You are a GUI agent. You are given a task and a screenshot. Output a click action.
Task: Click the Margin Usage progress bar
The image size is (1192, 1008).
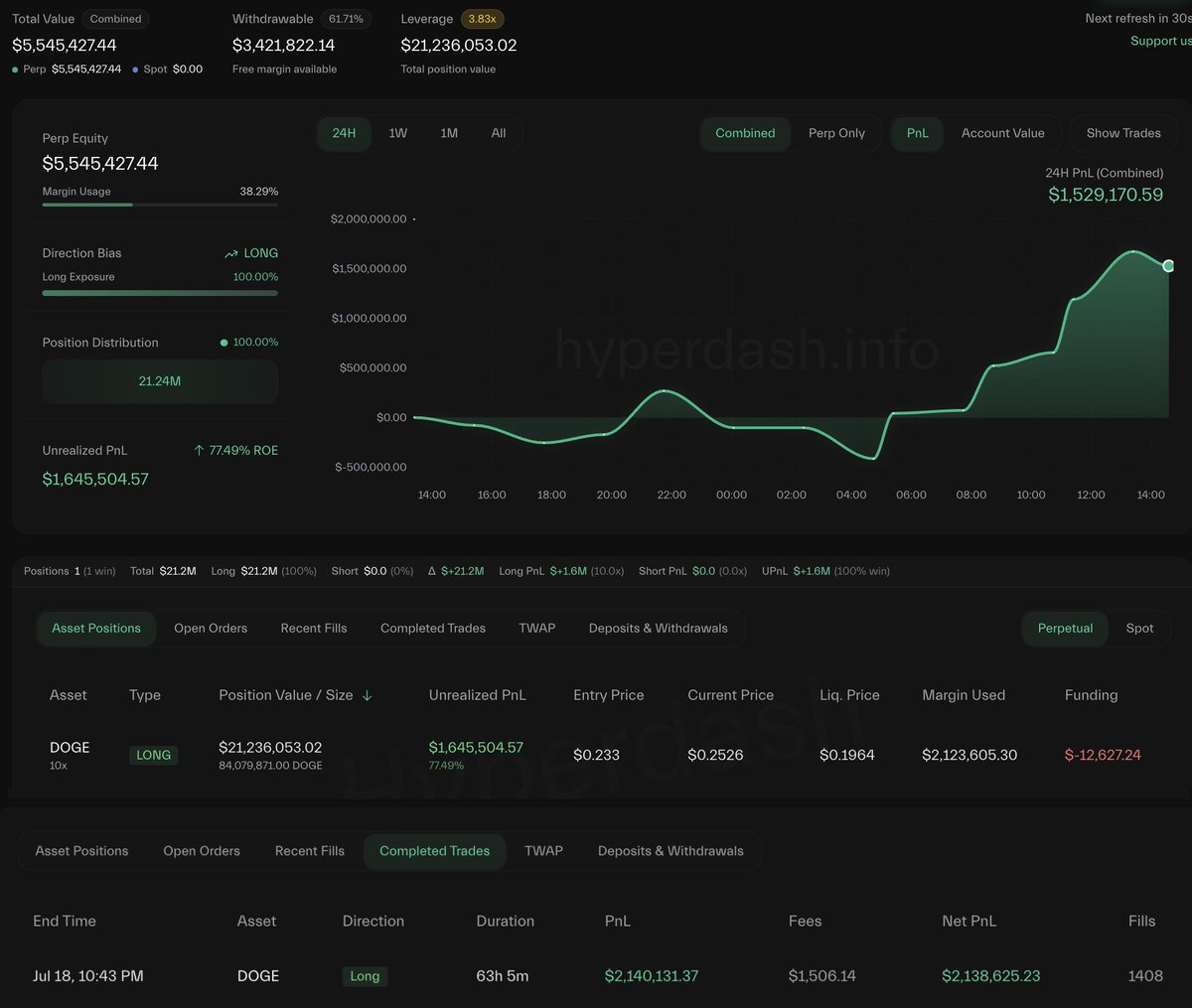160,205
